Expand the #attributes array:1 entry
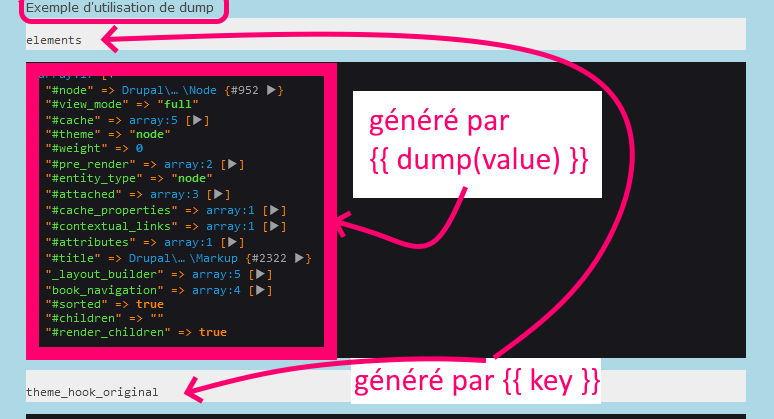The width and height of the screenshot is (774, 419). 232,242
